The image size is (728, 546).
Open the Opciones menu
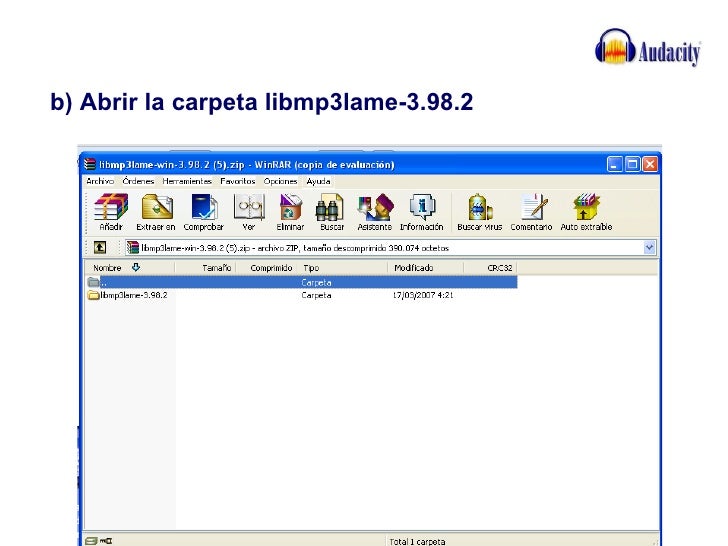pos(280,181)
